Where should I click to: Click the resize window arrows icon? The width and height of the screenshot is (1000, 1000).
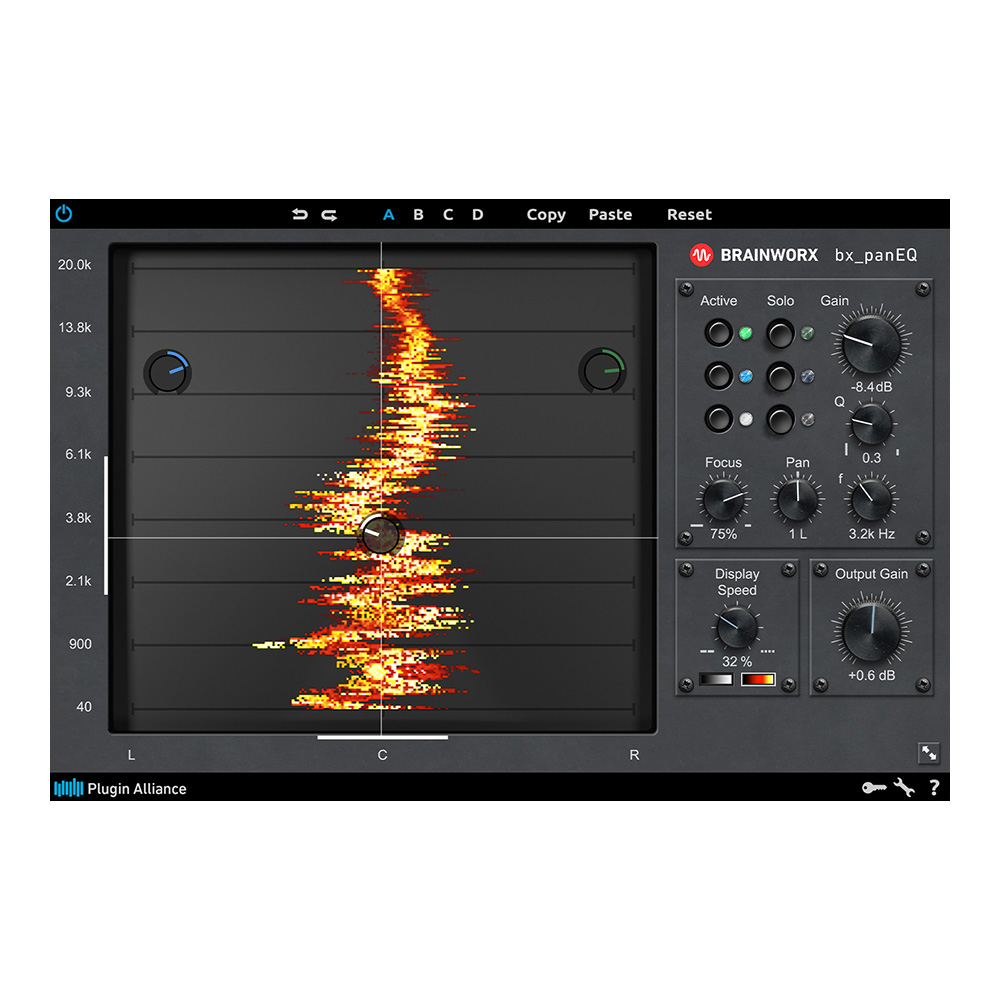(929, 753)
